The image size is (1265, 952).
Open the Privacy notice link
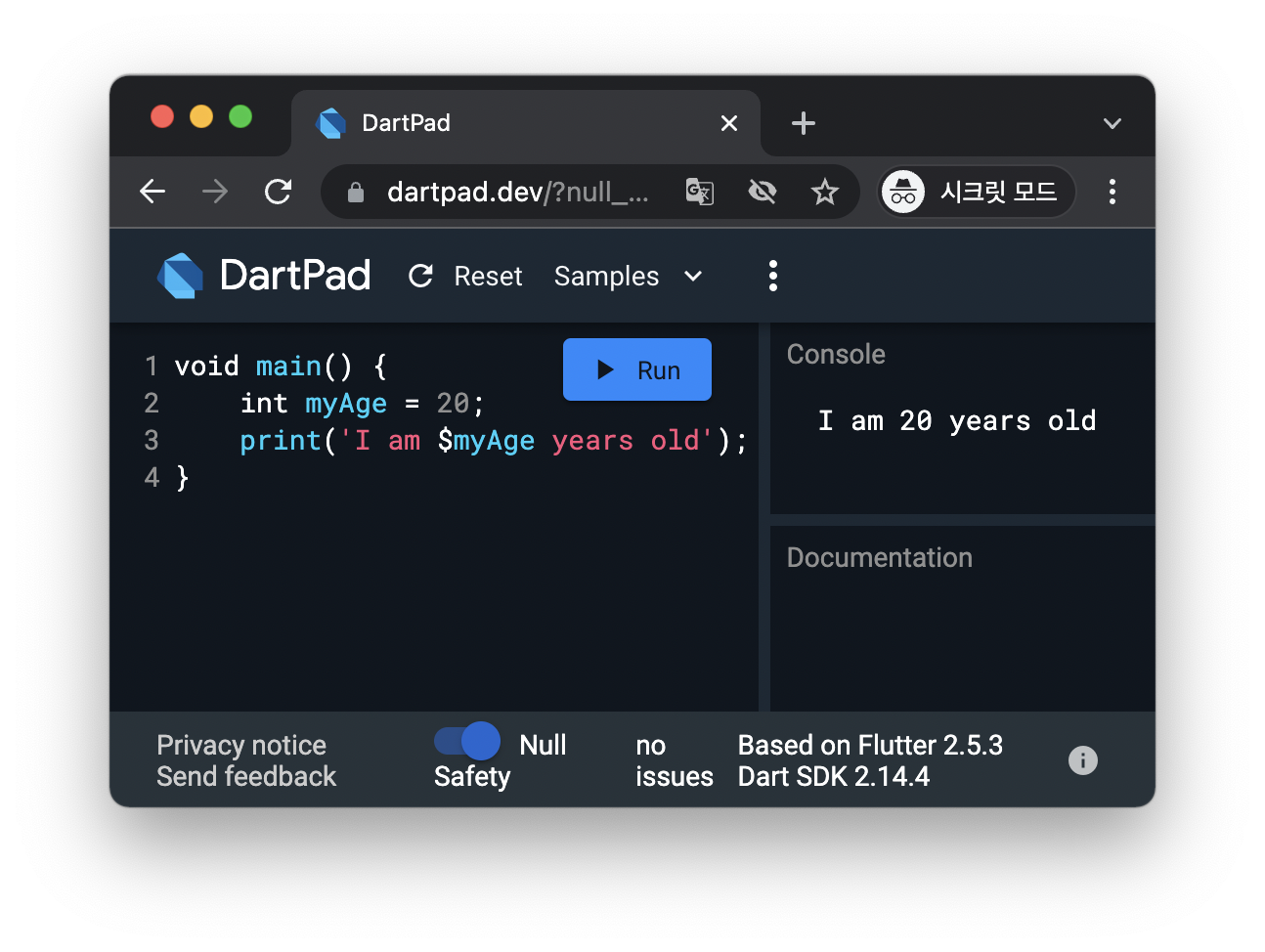[241, 745]
